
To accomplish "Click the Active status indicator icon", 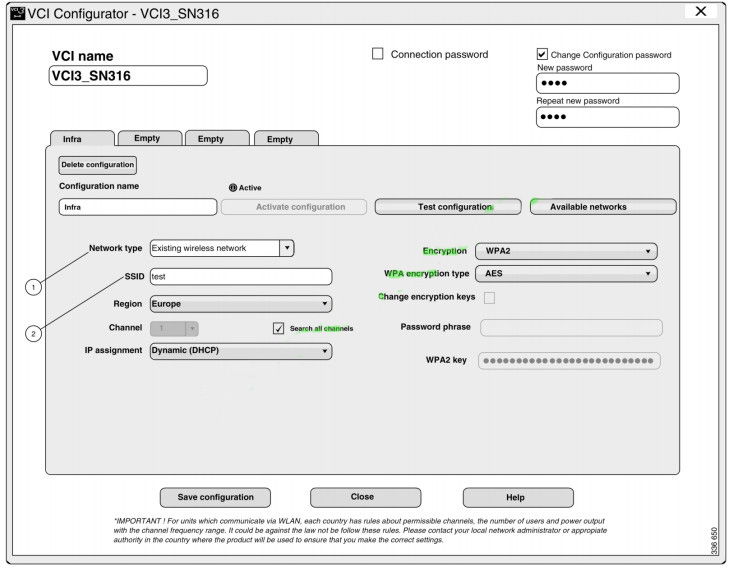I will [x=232, y=187].
